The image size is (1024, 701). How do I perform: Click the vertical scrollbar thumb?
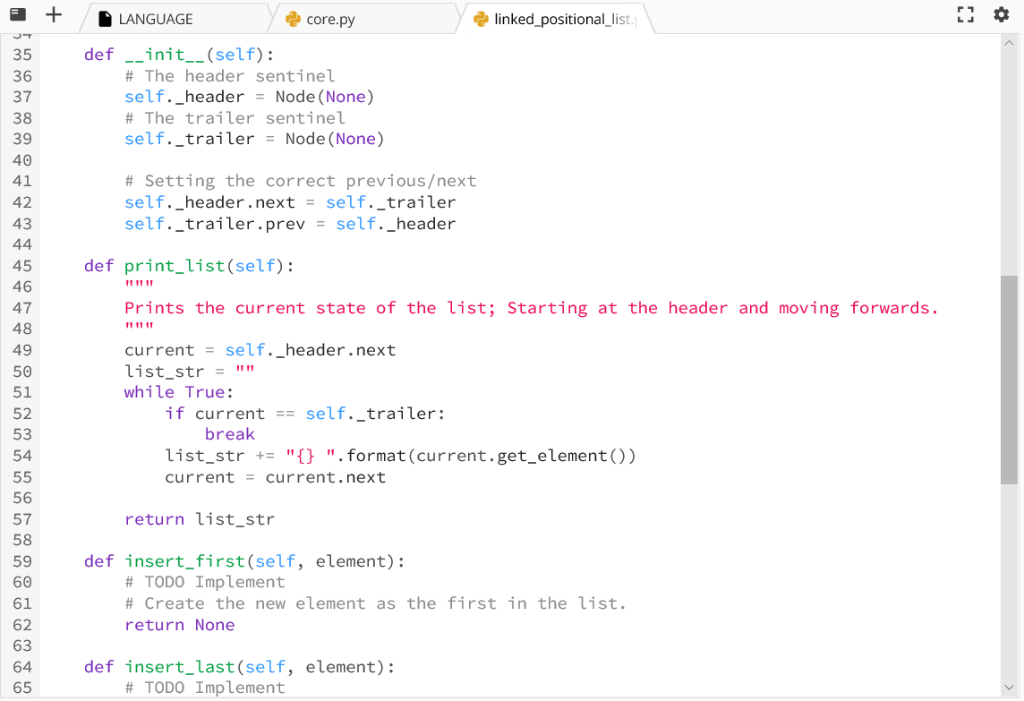[x=1009, y=380]
